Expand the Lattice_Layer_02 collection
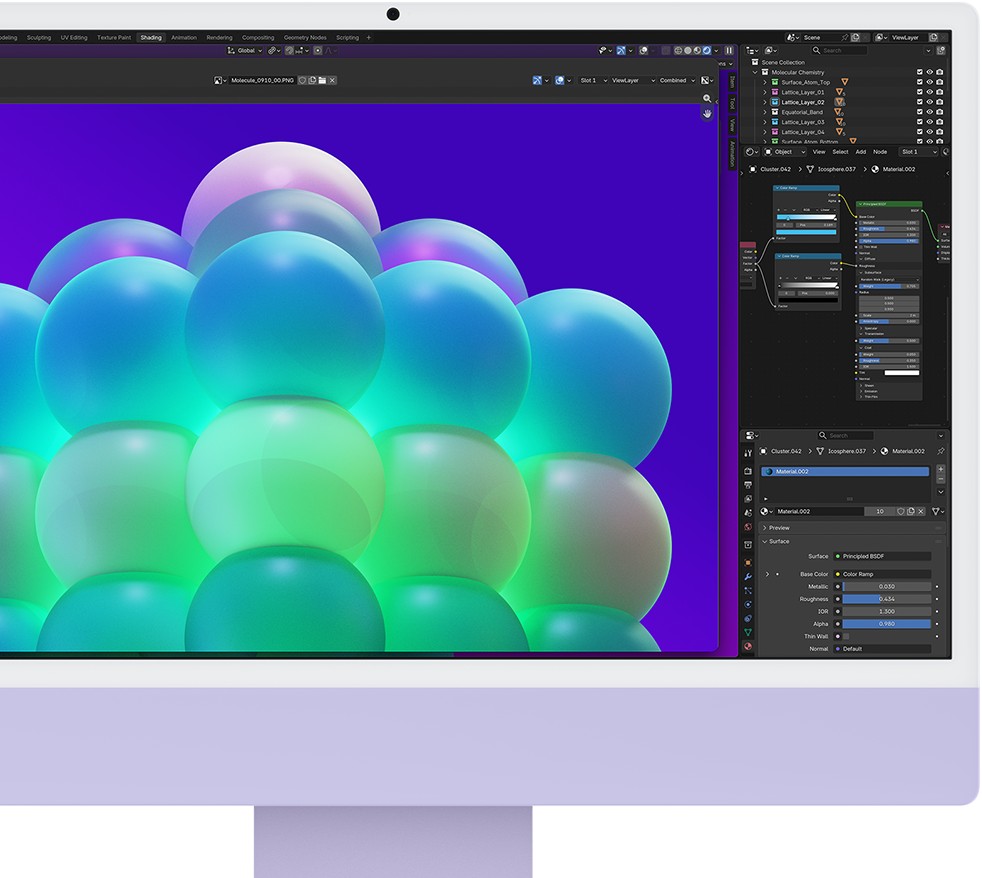This screenshot has height=878, width=982. 765,102
